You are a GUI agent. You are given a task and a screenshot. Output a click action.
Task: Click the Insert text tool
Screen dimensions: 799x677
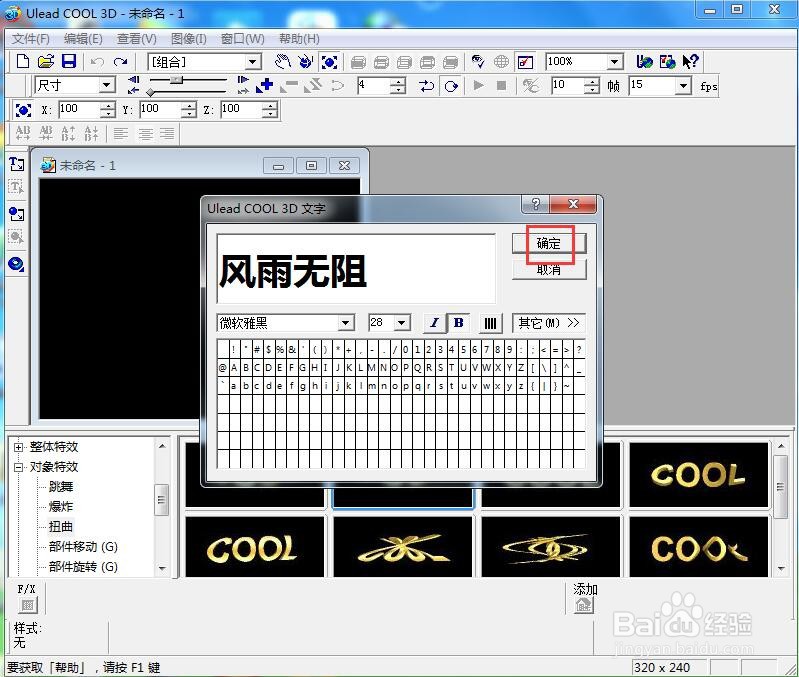pyautogui.click(x=16, y=164)
